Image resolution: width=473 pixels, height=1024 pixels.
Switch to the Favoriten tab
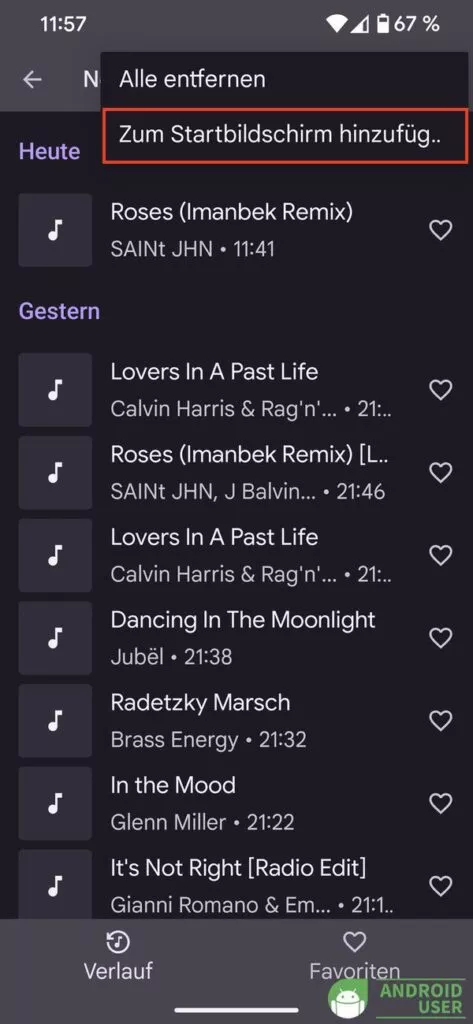[354, 956]
